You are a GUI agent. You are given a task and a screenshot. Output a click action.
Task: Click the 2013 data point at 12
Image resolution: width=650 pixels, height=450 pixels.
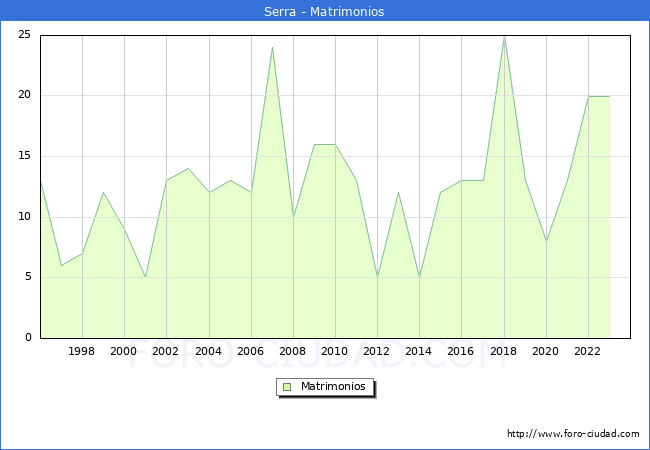(398, 193)
